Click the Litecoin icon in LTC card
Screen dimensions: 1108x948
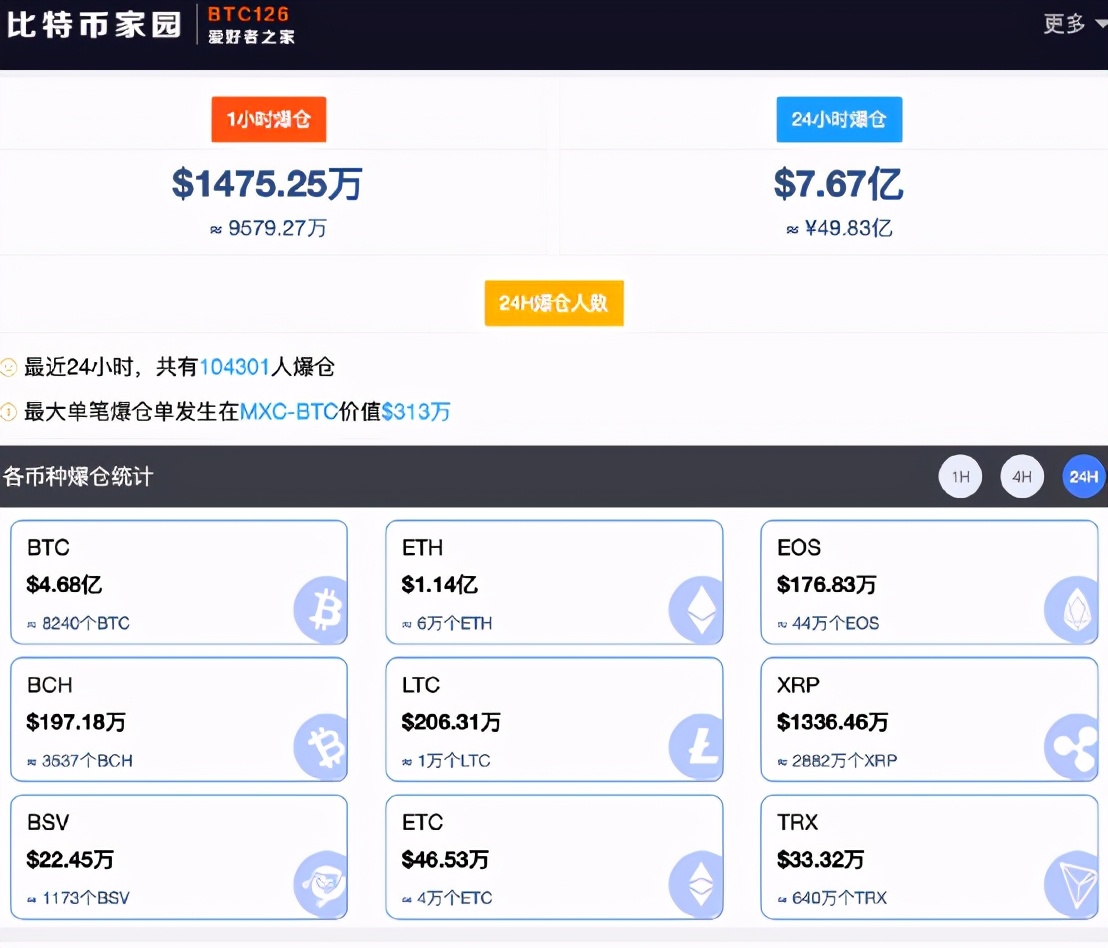coord(696,747)
